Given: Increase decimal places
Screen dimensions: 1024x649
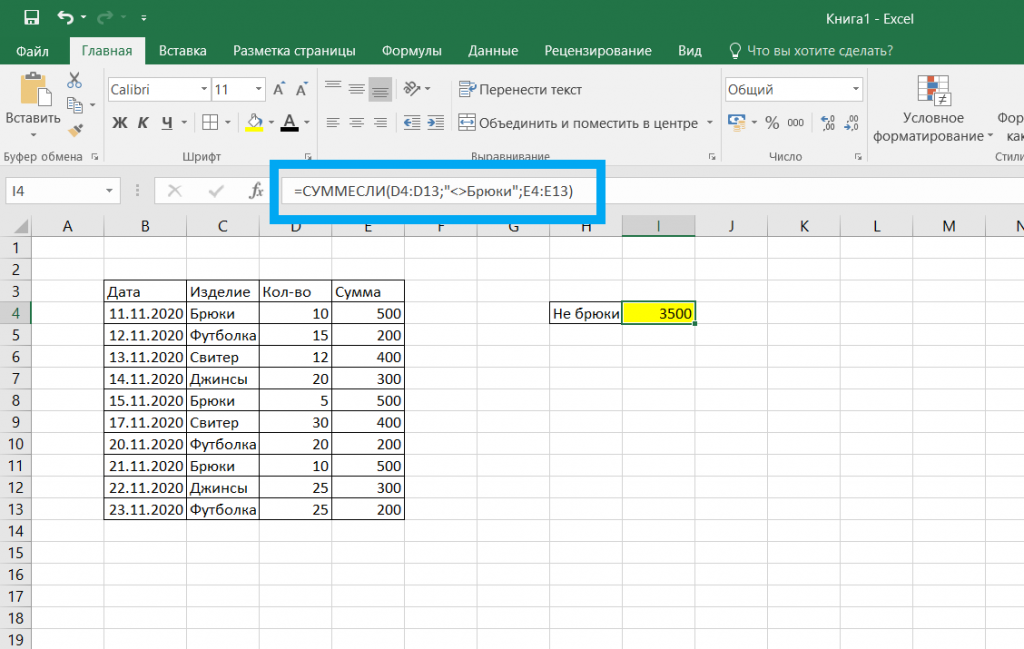Looking at the screenshot, I should coord(827,122).
